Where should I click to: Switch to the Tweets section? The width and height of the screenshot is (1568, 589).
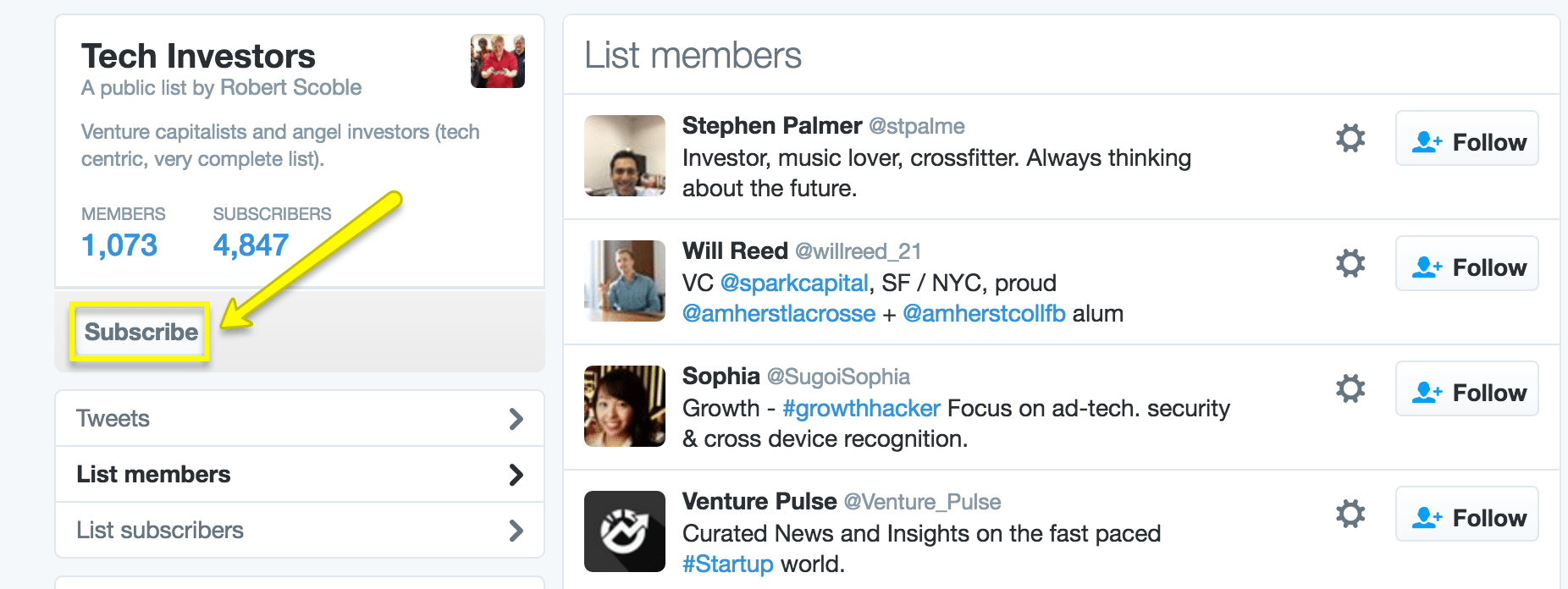[113, 419]
